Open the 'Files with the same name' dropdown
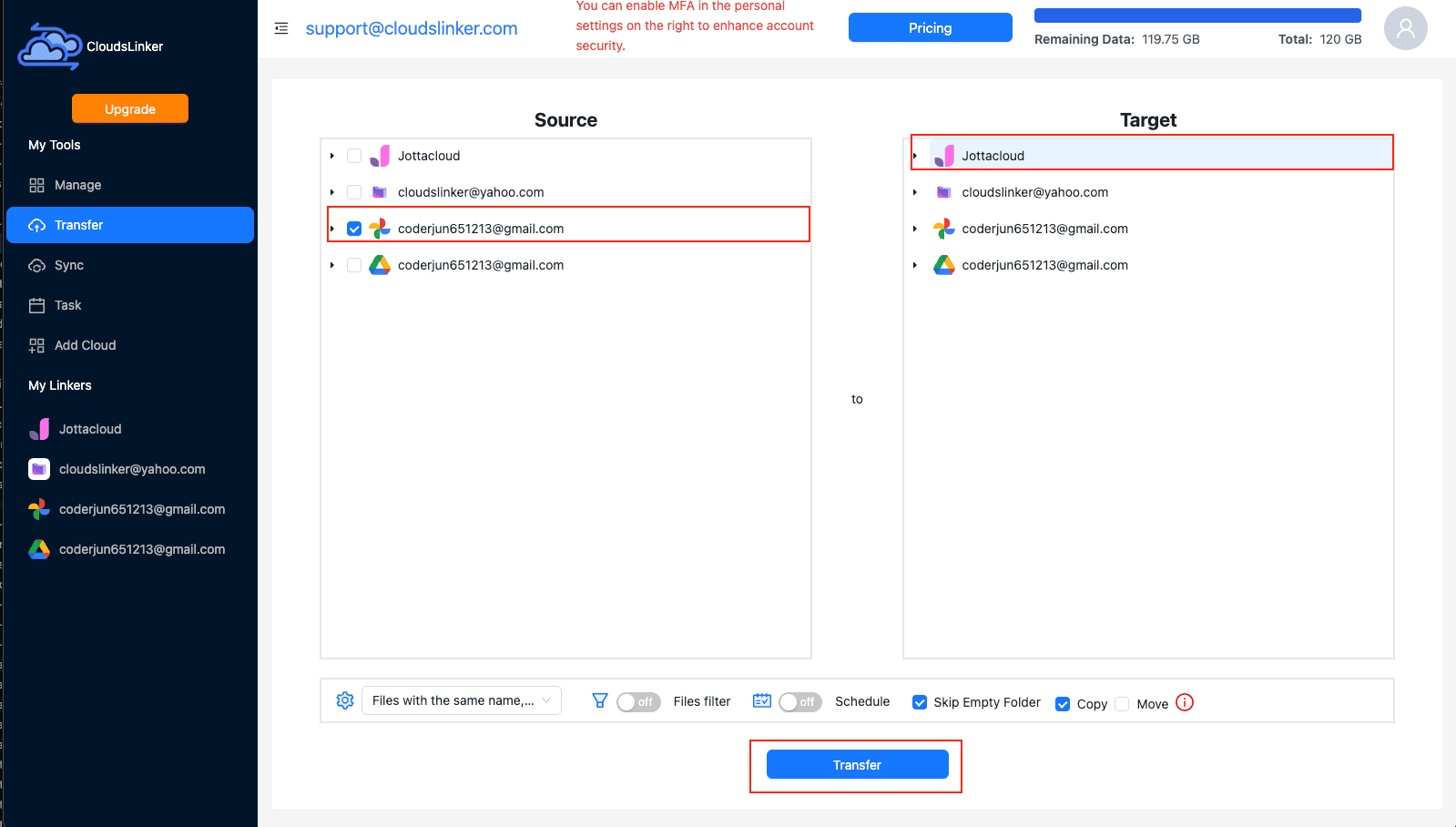 [x=462, y=700]
